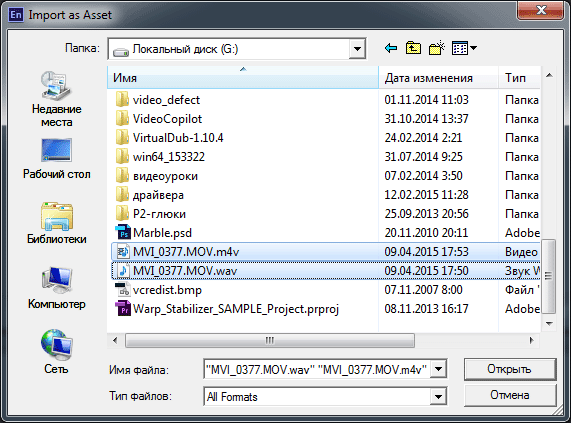Viewport: 571px width, 423px height.
Task: Create a new folder
Action: (437, 48)
